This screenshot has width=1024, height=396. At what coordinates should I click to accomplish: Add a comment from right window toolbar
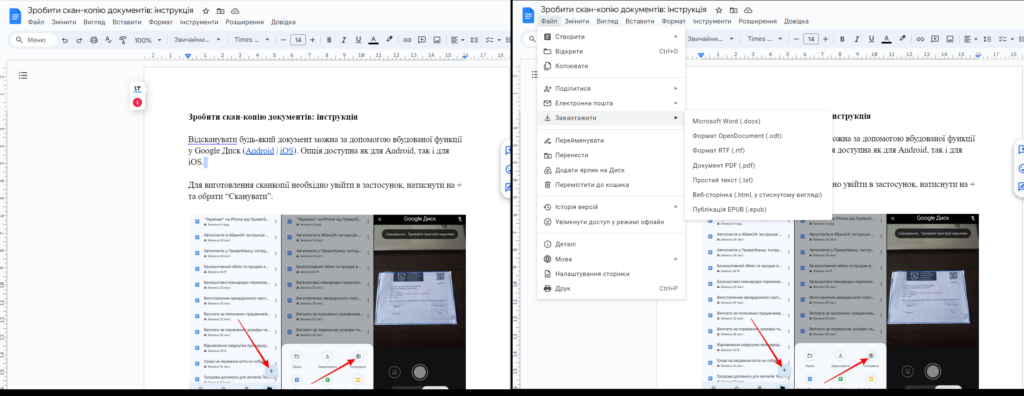tap(935, 40)
